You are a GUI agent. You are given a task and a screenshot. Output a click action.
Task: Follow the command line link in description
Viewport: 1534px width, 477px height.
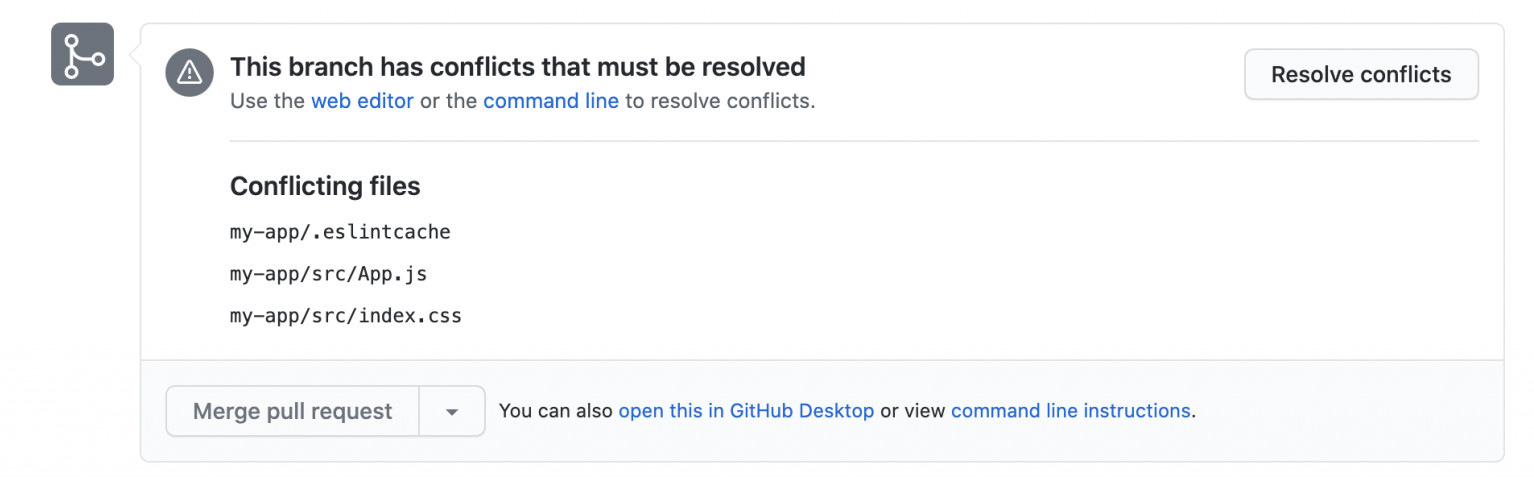551,101
